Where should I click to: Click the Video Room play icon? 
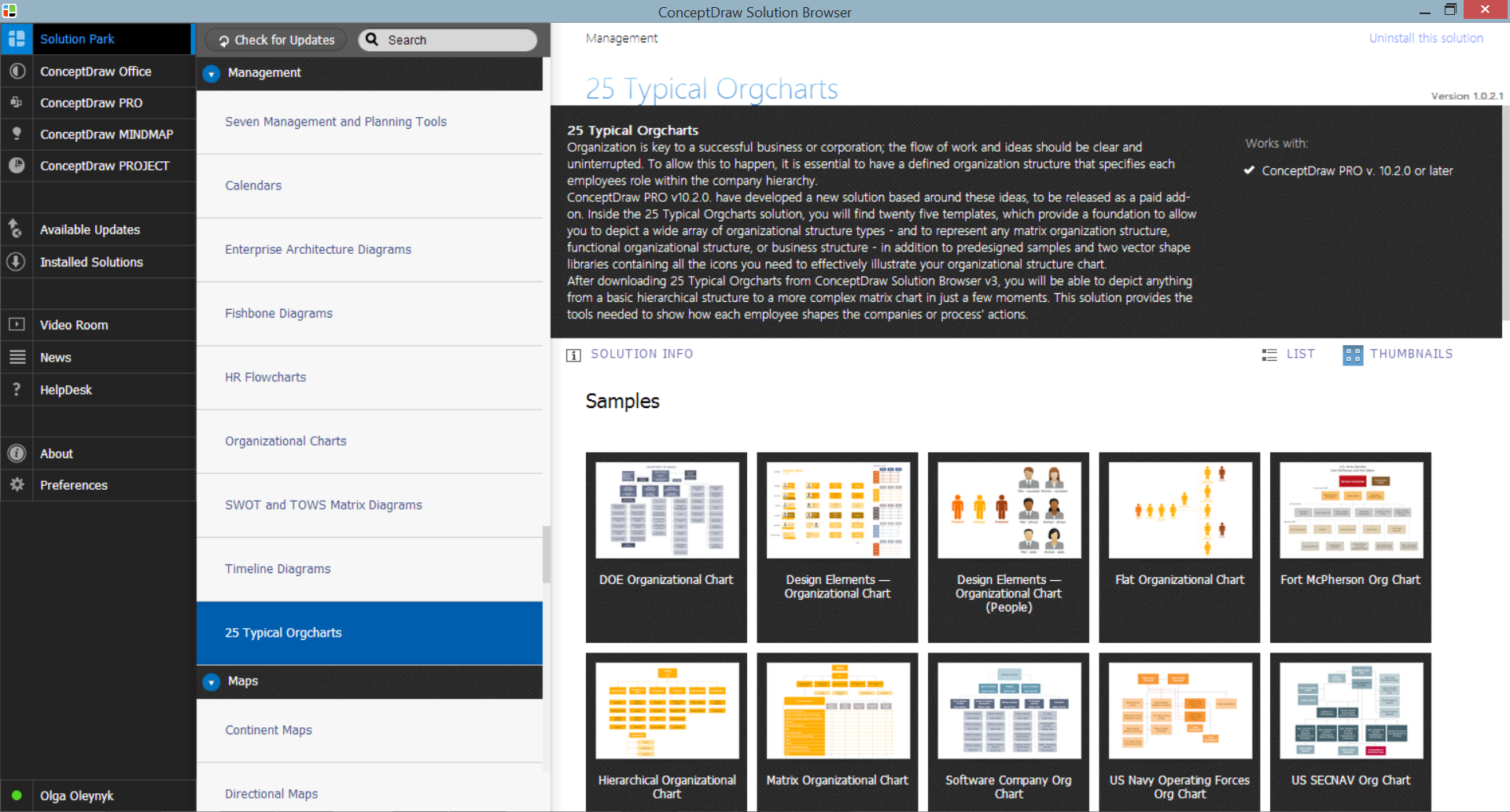17,325
